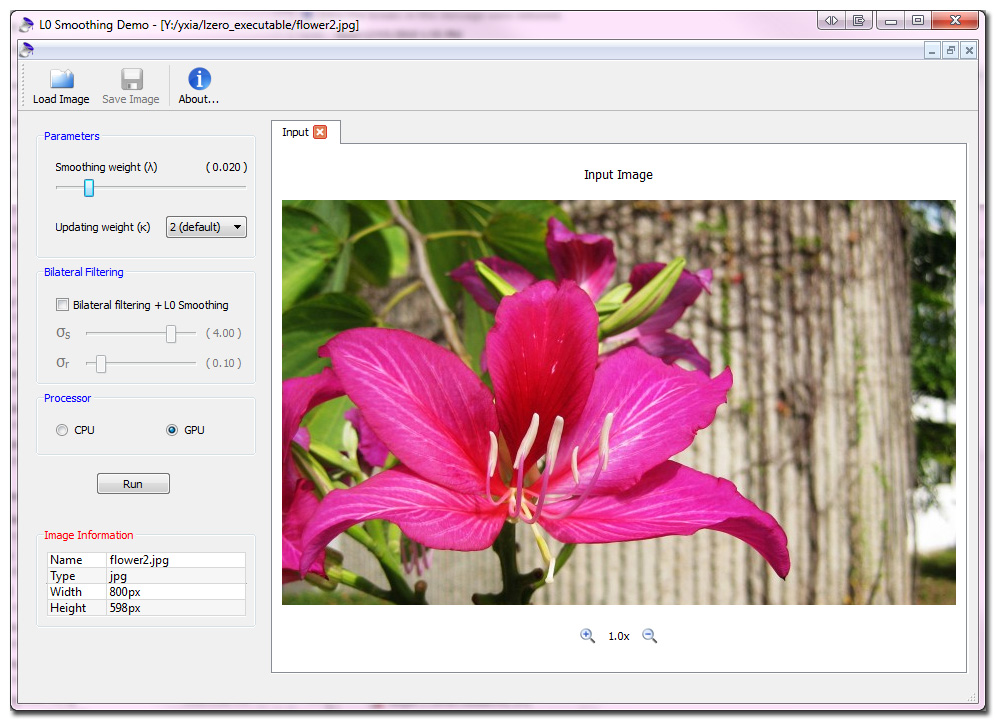Screen dimensions: 996x721
Task: Enable Bilateral filtering + L0 Smoothing checkbox
Action: (x=62, y=305)
